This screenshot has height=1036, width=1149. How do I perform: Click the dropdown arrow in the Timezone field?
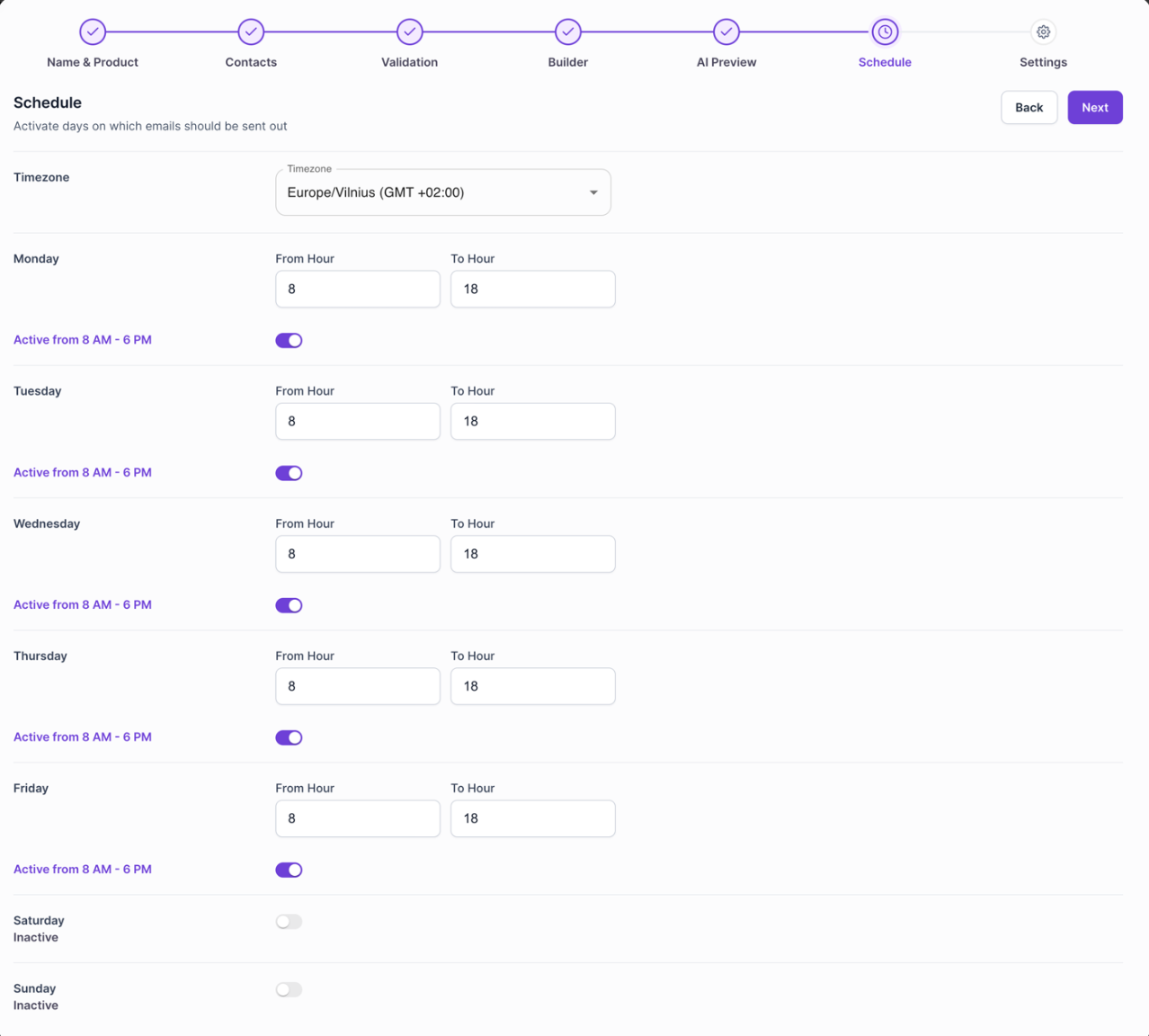pos(593,192)
